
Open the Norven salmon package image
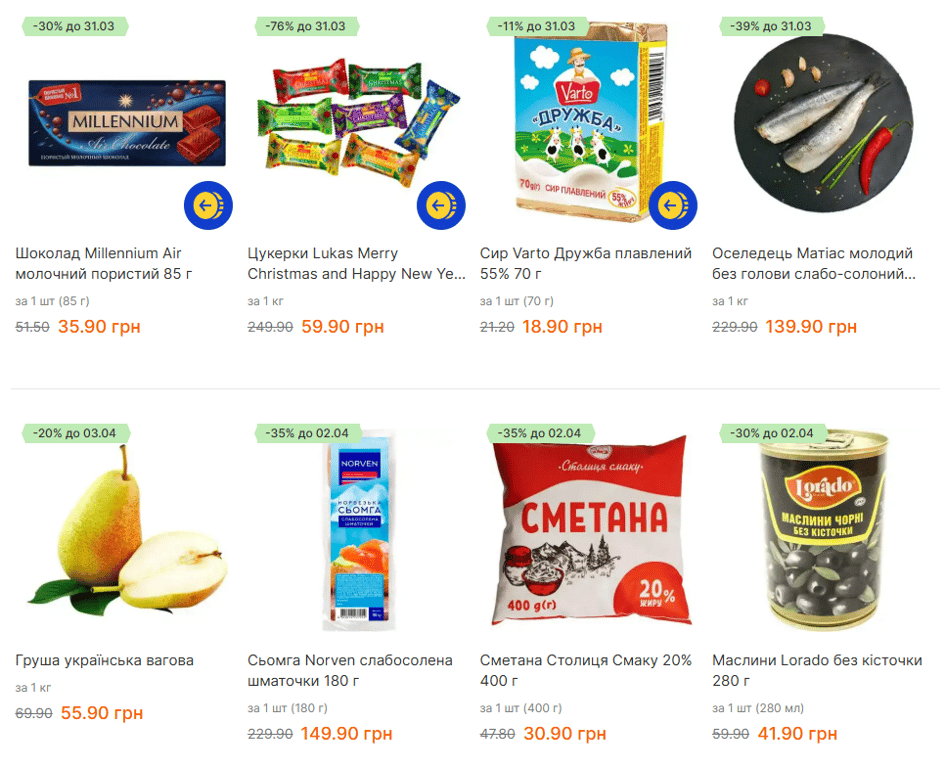click(359, 530)
